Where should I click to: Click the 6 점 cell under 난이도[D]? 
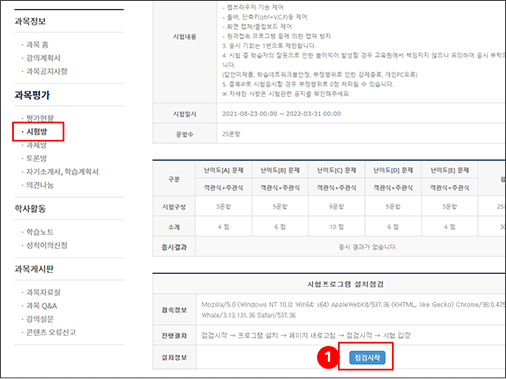tap(393, 227)
